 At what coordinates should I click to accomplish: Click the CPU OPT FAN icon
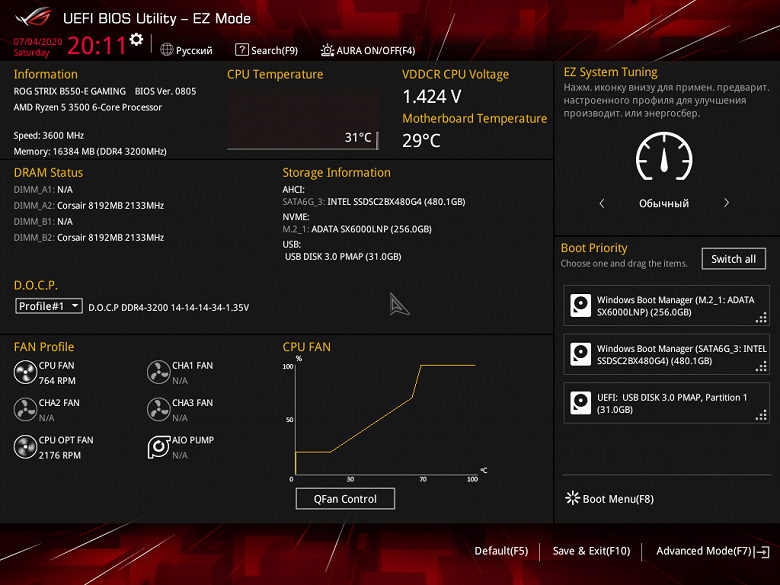pyautogui.click(x=25, y=447)
